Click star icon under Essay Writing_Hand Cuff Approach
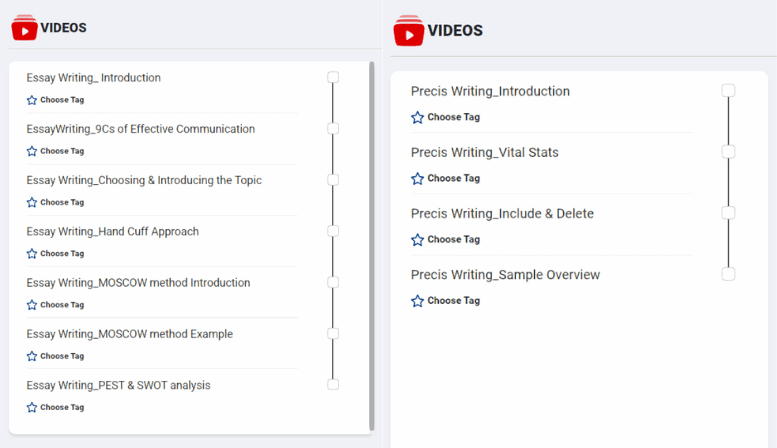The height and width of the screenshot is (448, 777). tap(32, 254)
